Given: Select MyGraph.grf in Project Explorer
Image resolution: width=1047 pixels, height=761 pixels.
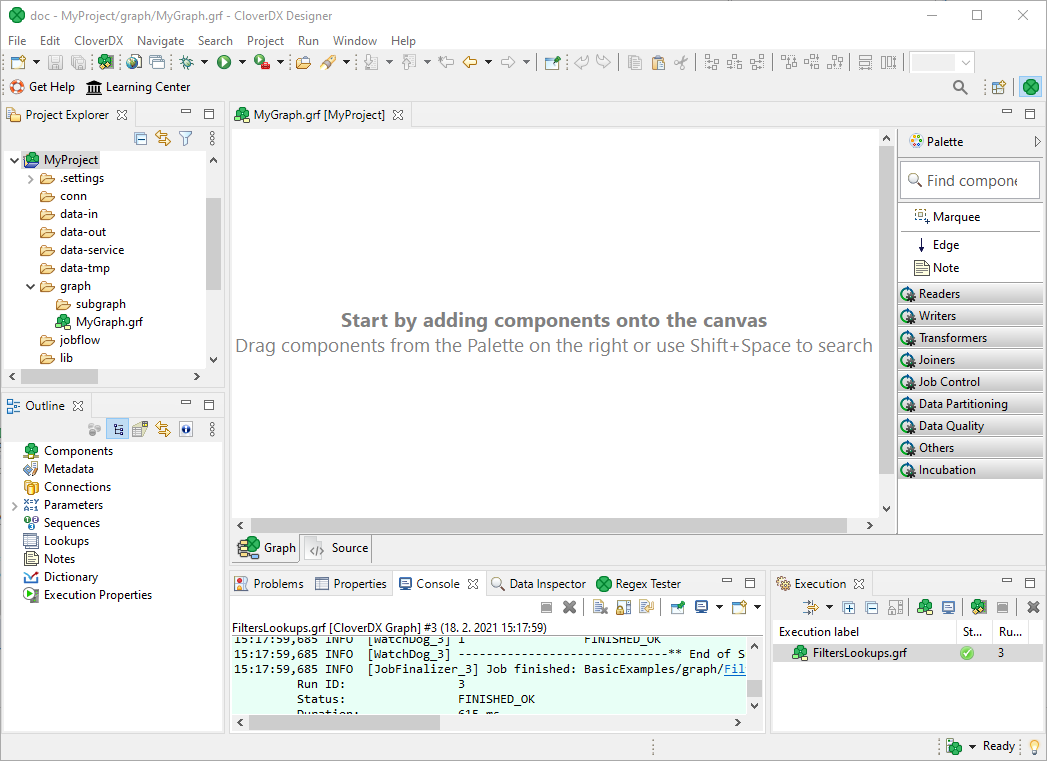Looking at the screenshot, I should click(x=100, y=322).
